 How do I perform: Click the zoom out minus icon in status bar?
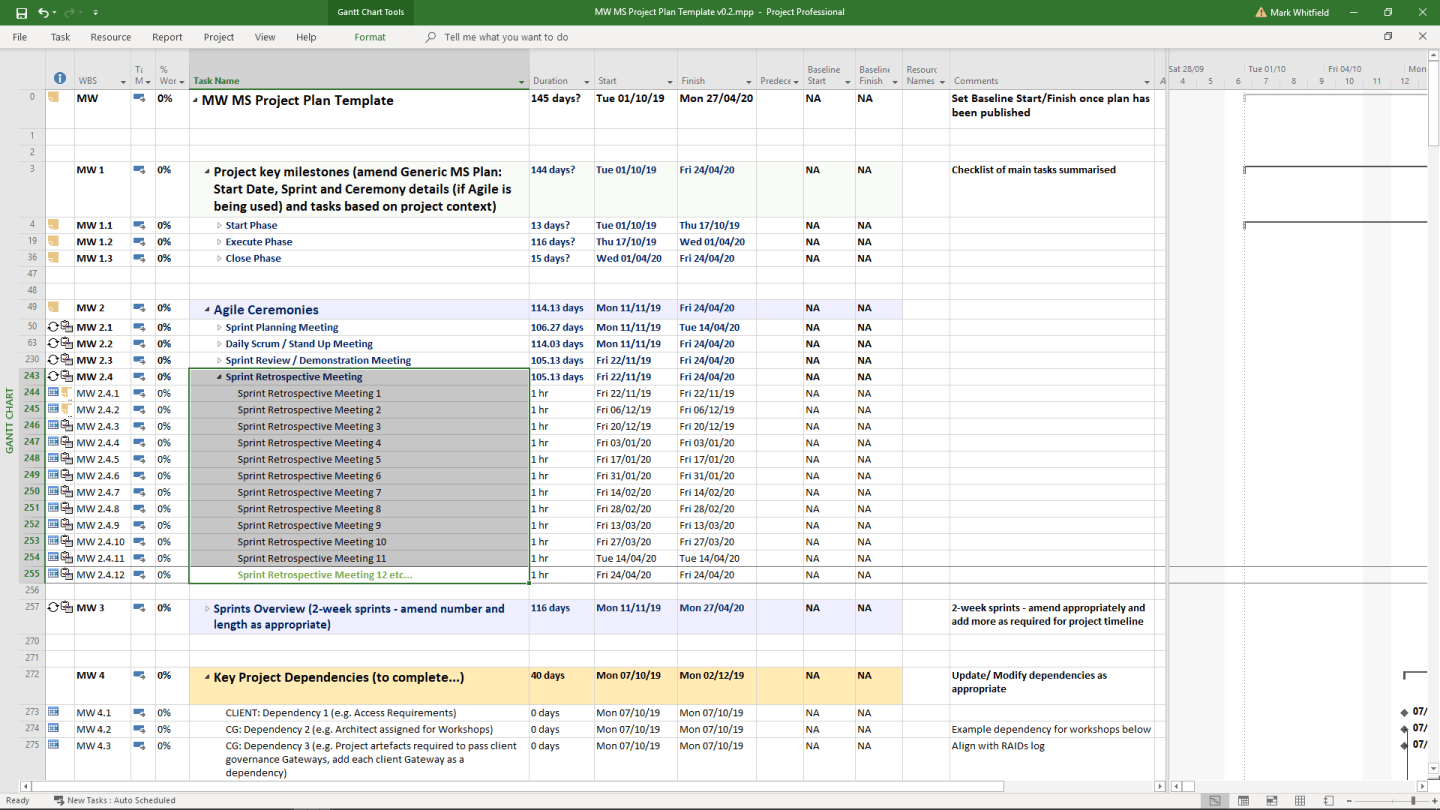pyautogui.click(x=1348, y=800)
